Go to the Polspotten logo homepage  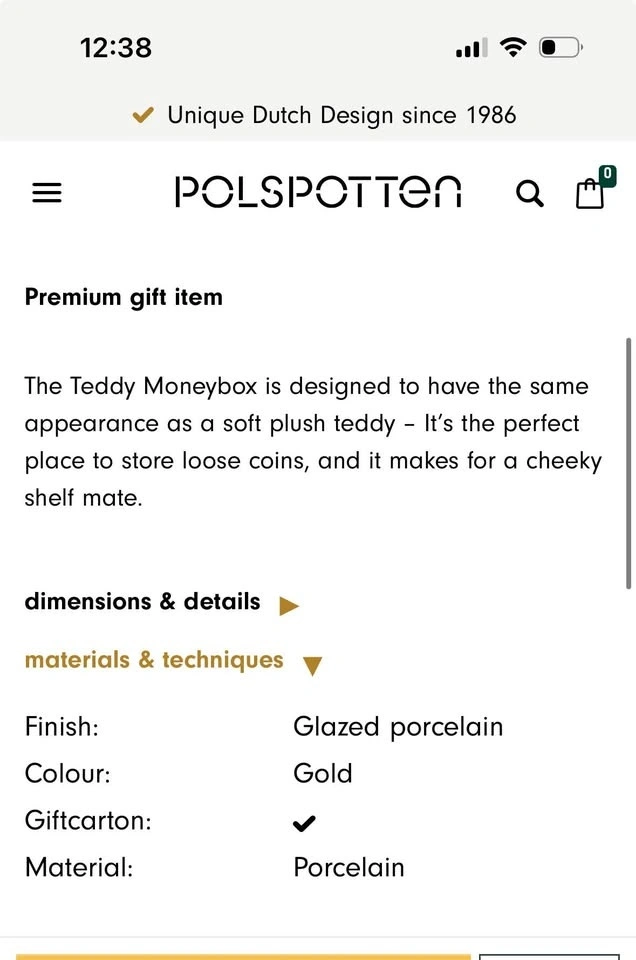[x=318, y=191]
